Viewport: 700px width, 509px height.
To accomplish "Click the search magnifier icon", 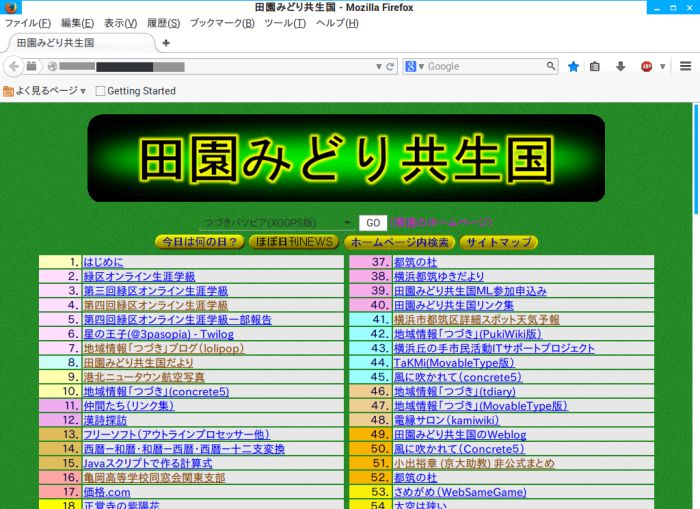I will [550, 67].
